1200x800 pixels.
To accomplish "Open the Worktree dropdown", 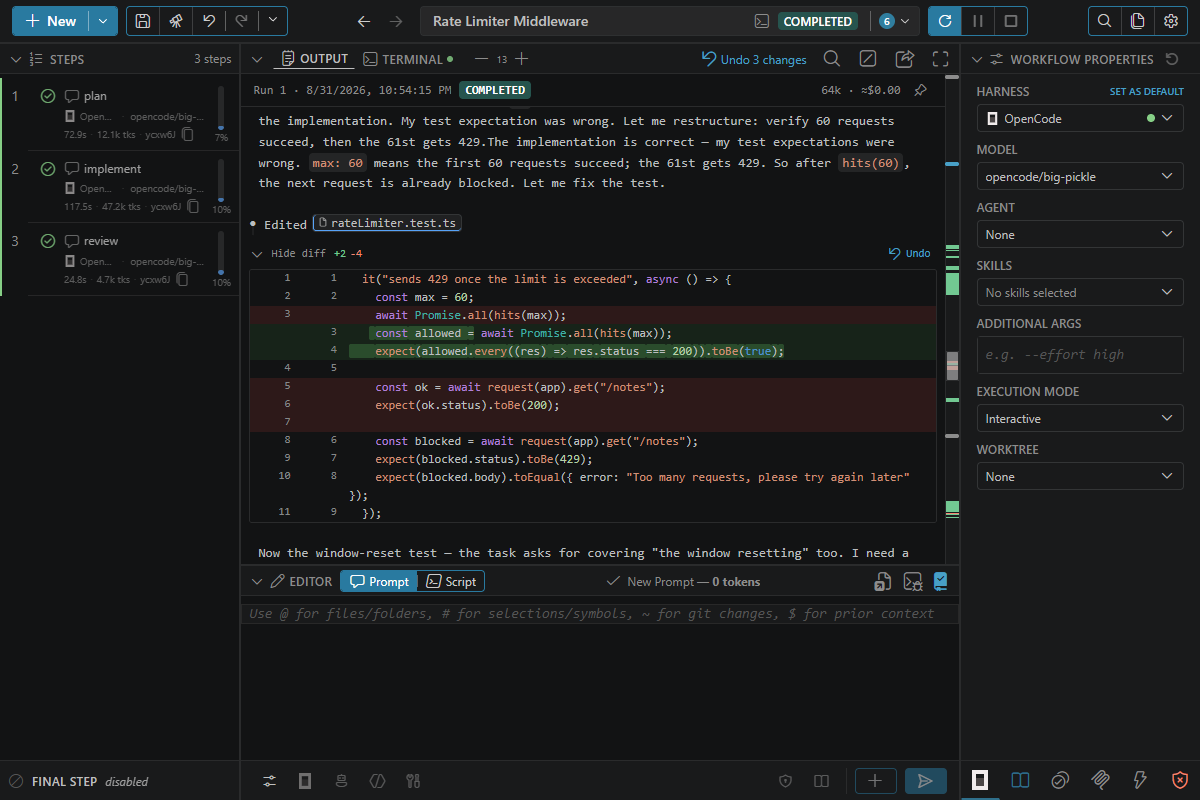I will (x=1080, y=476).
